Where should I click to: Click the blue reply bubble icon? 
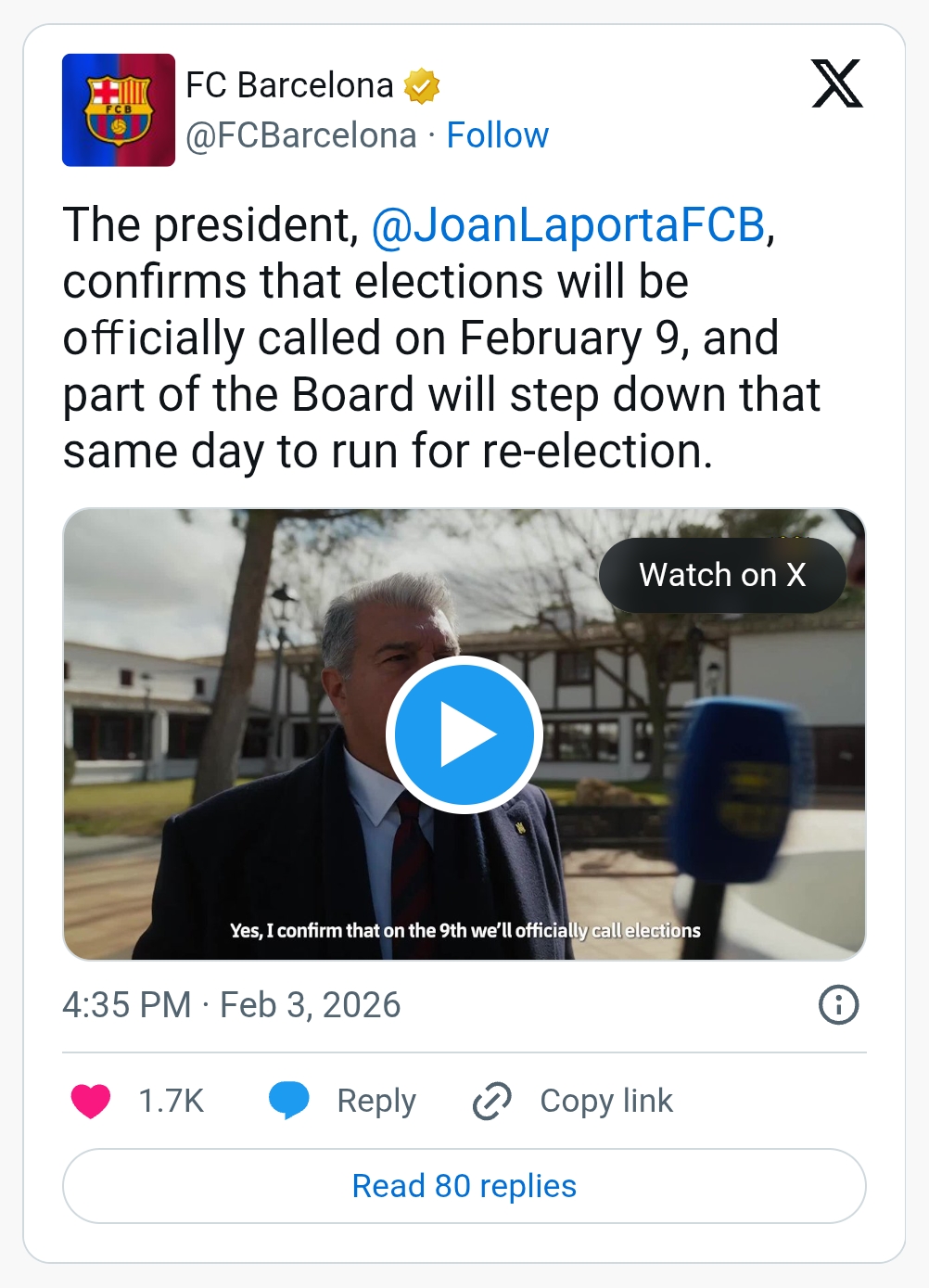[288, 1101]
